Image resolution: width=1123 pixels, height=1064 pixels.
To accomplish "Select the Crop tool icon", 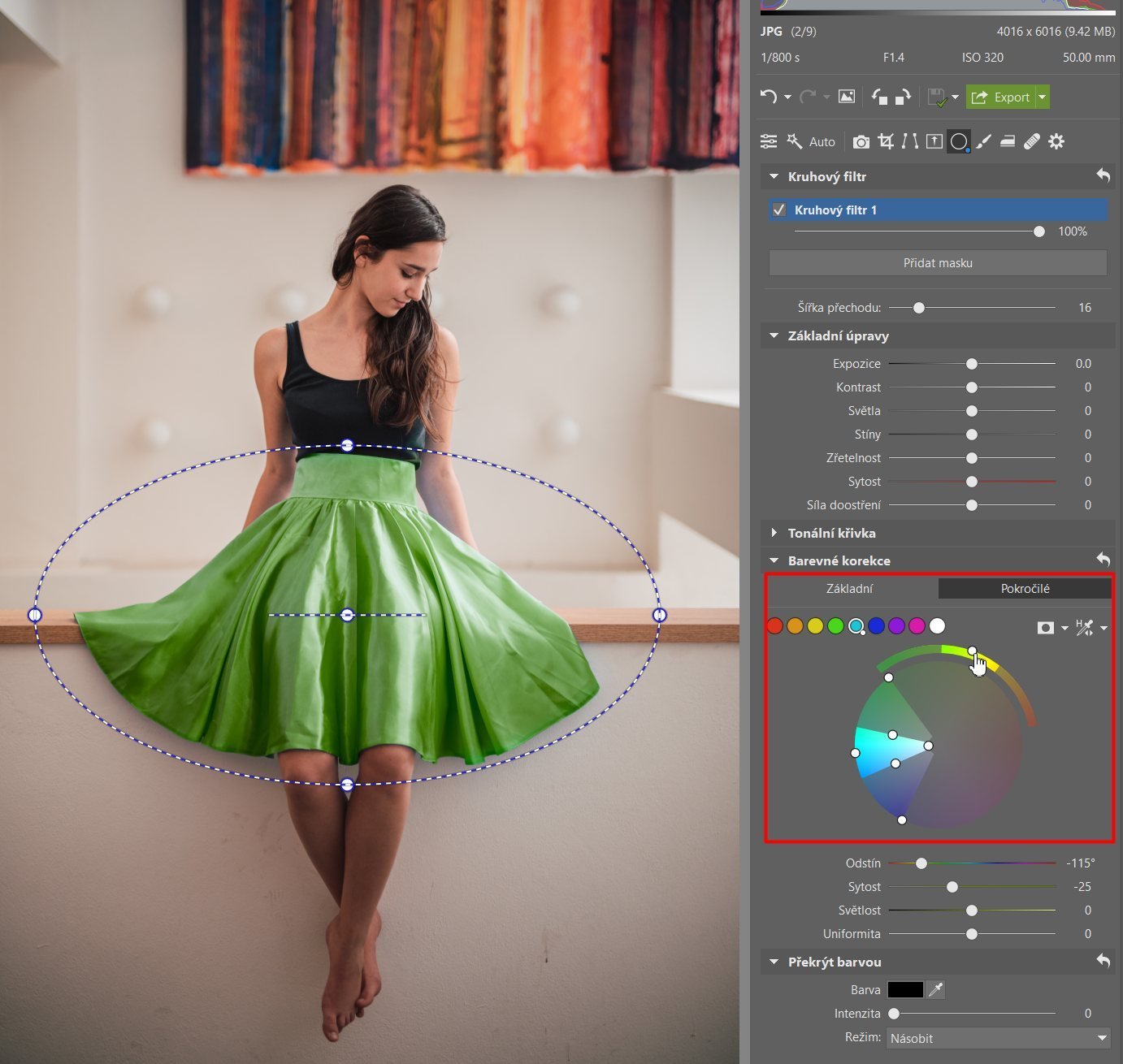I will pyautogui.click(x=886, y=141).
